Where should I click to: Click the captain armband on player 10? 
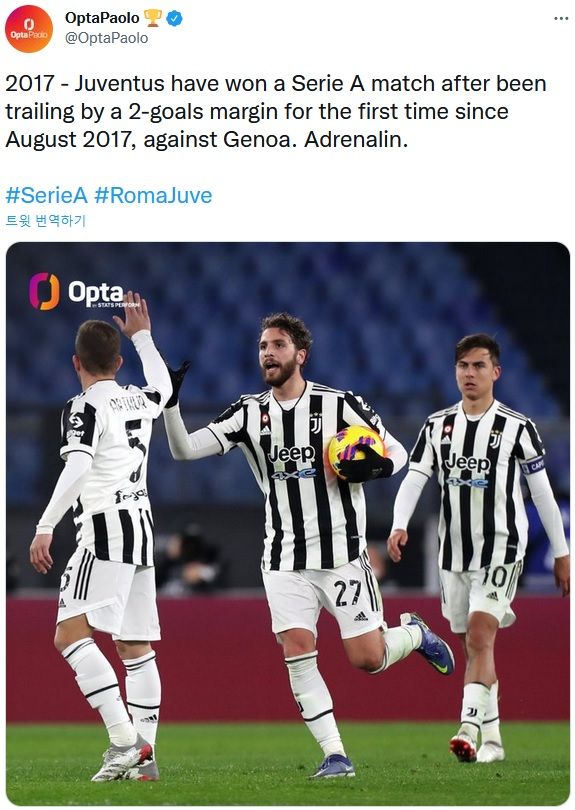(x=534, y=465)
